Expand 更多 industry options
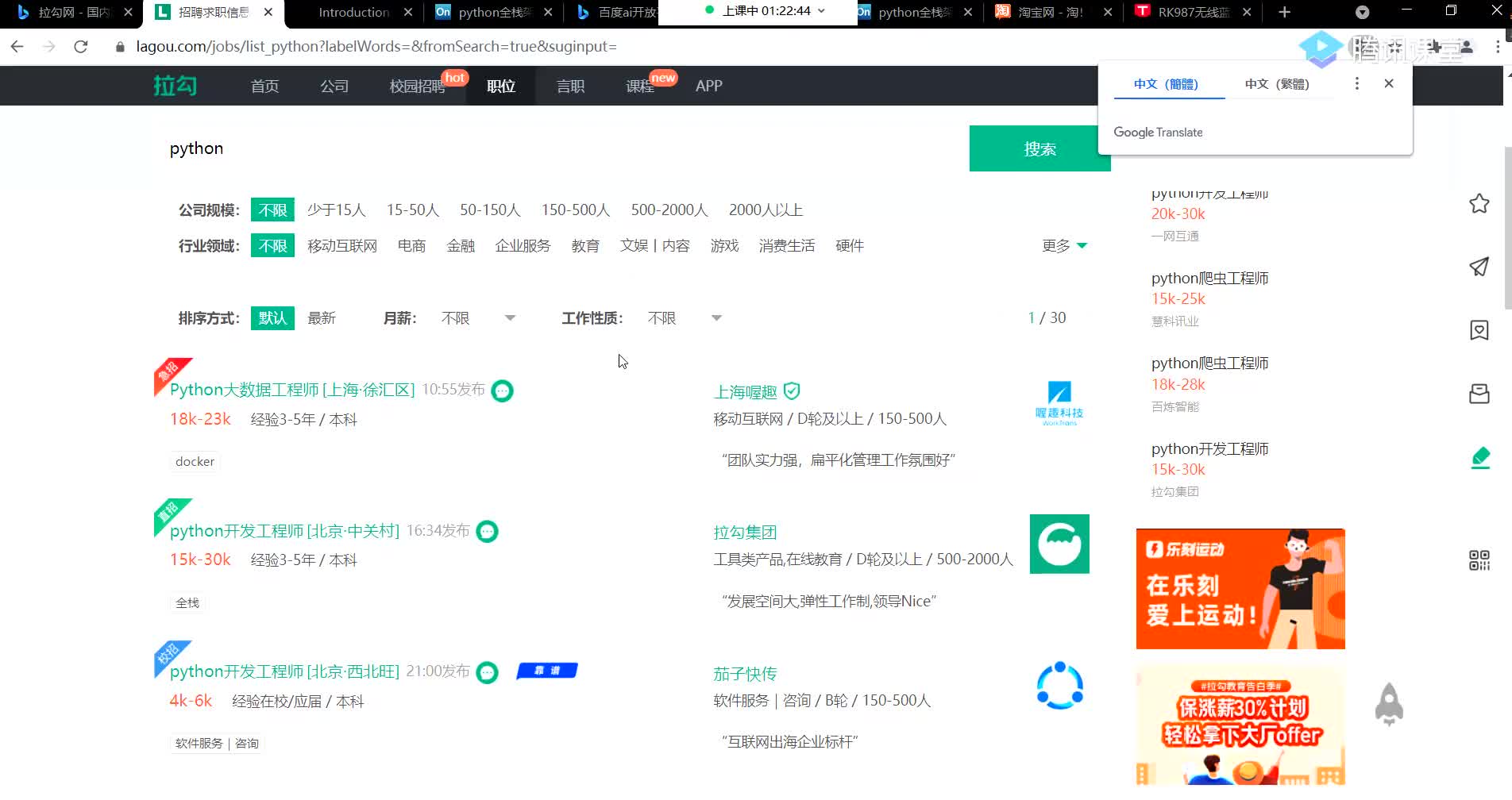 point(1064,246)
